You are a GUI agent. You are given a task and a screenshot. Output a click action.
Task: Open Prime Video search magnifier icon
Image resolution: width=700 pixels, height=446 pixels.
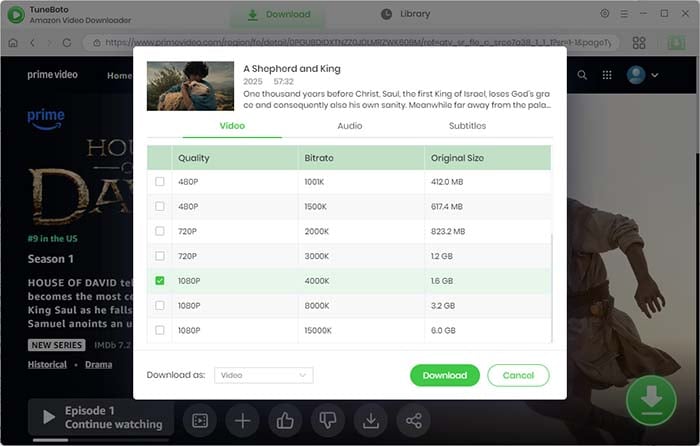582,75
